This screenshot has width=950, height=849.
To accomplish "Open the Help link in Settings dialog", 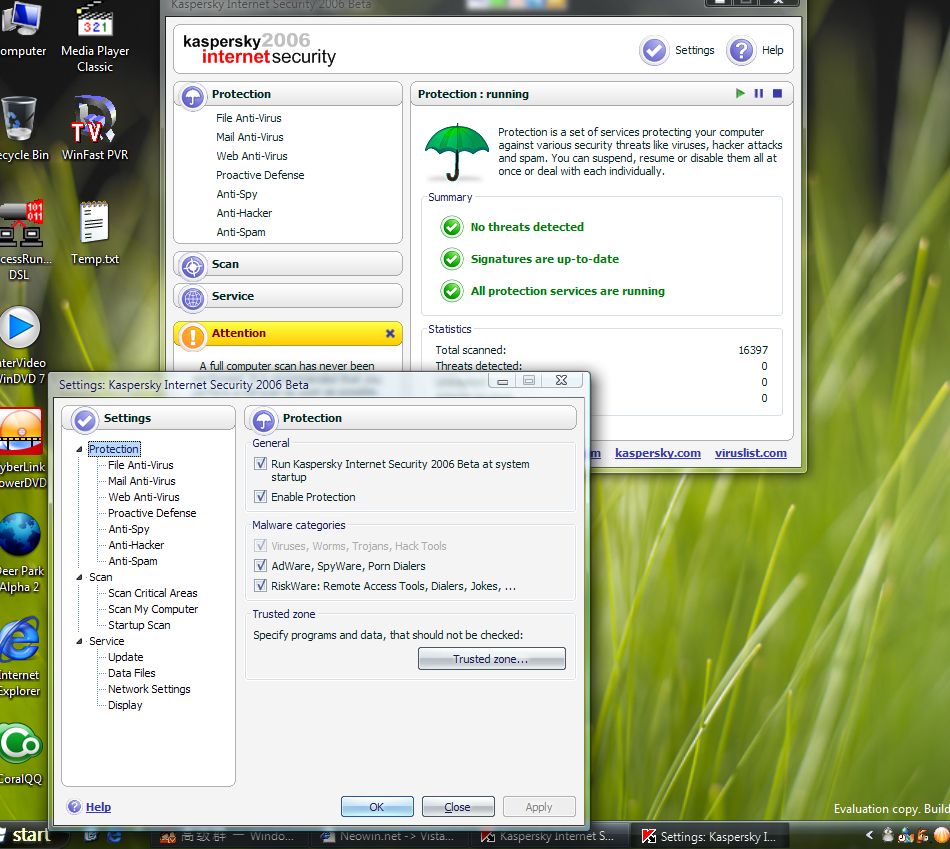I will (98, 807).
